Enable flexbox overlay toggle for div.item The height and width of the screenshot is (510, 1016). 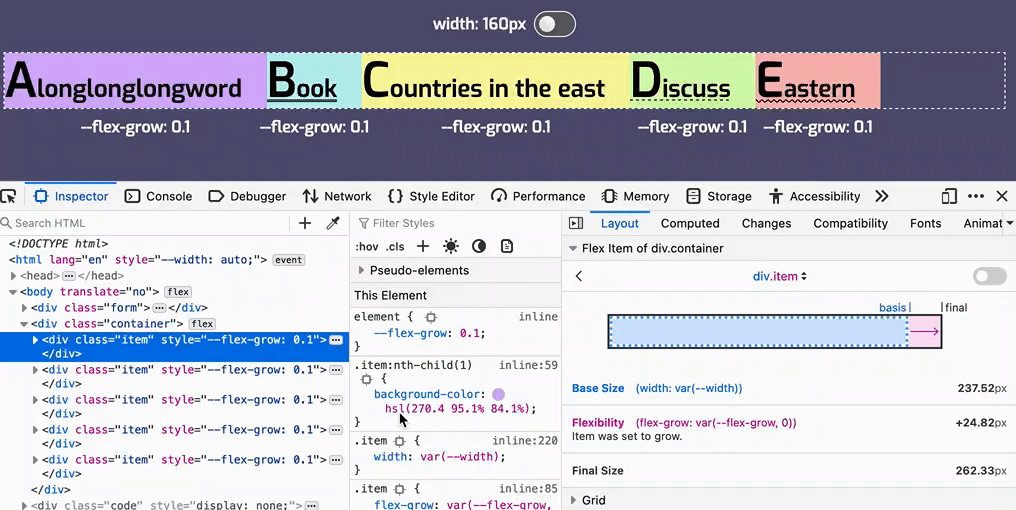coord(989,276)
